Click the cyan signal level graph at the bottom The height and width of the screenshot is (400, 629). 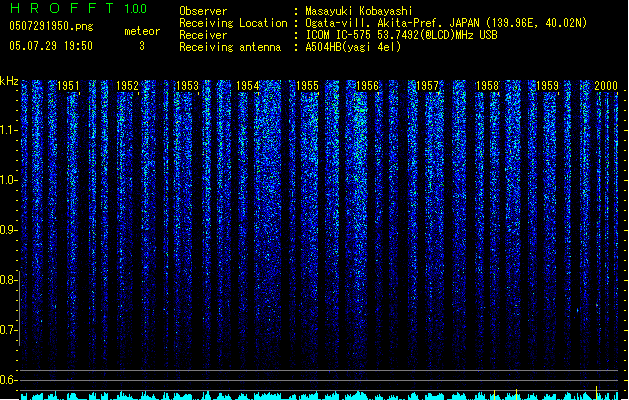click(x=319, y=395)
